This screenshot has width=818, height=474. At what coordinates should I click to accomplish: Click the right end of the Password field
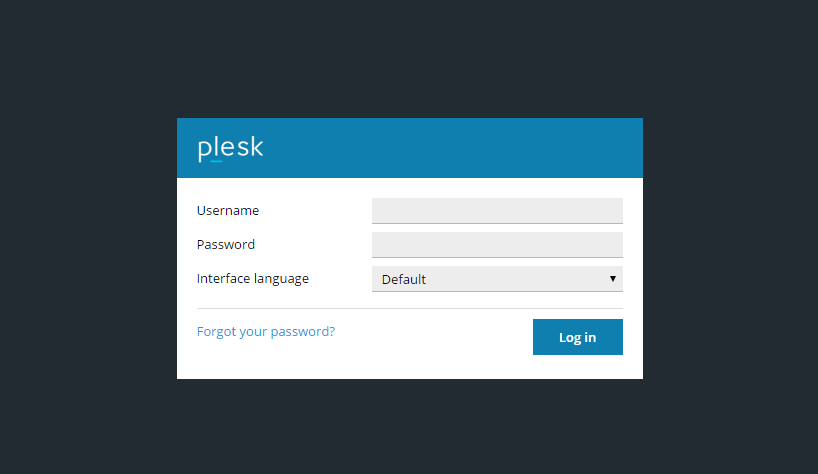coord(612,244)
